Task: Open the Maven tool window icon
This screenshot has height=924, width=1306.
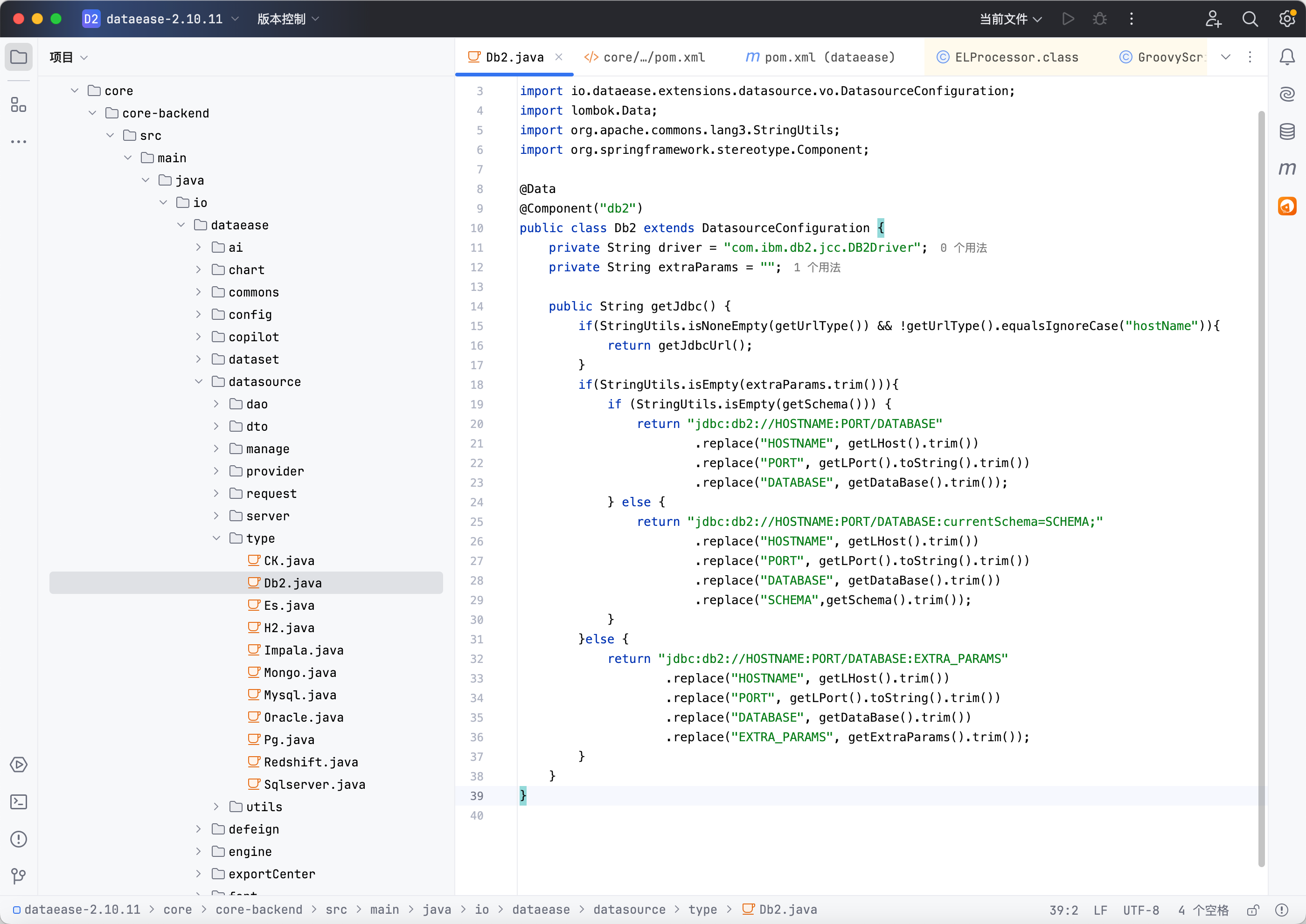Action: pos(1287,168)
